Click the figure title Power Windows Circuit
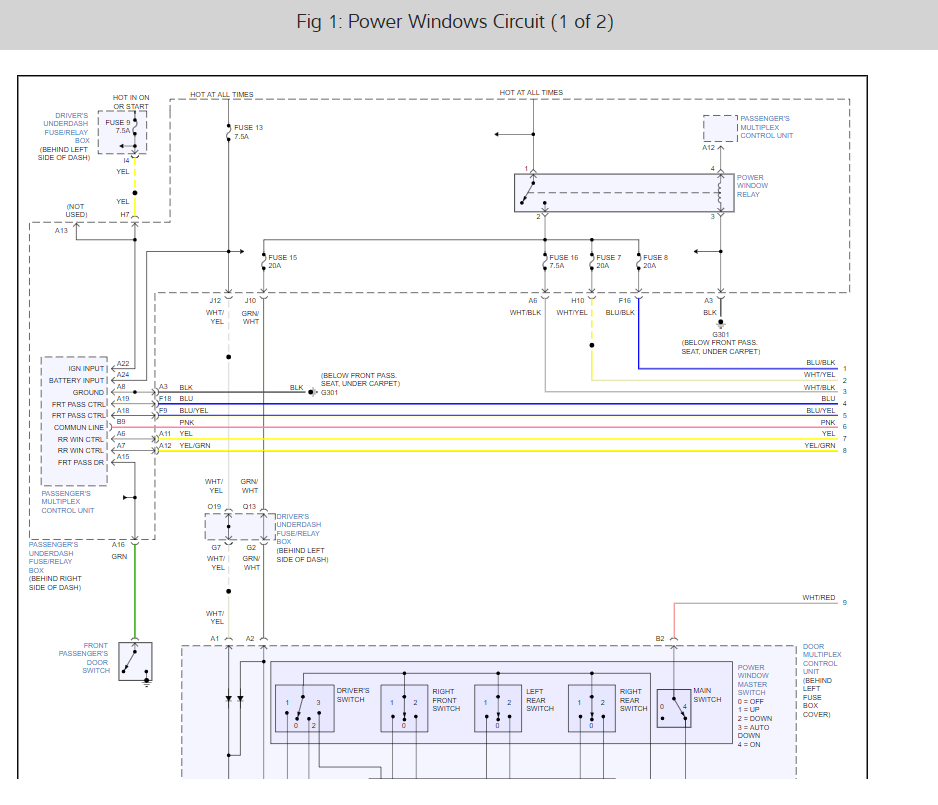Viewport: 938px width, 805px height. 455,22
